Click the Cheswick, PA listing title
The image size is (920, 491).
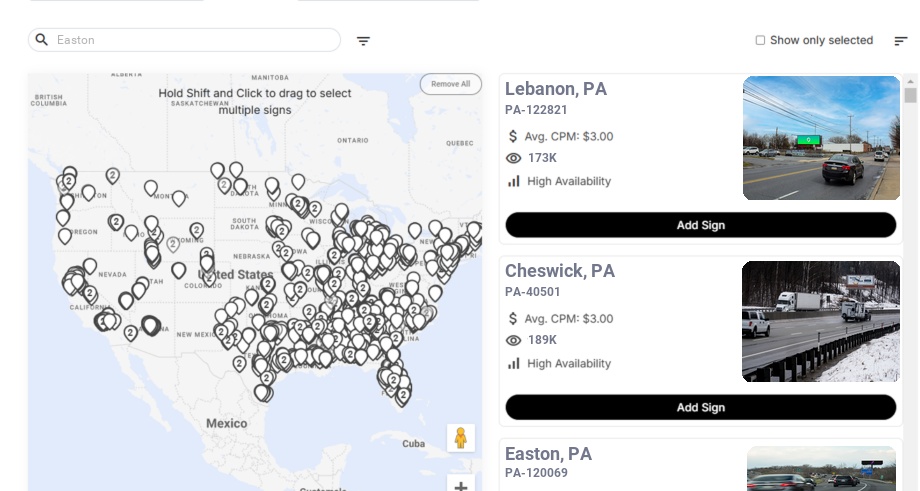[x=560, y=271]
